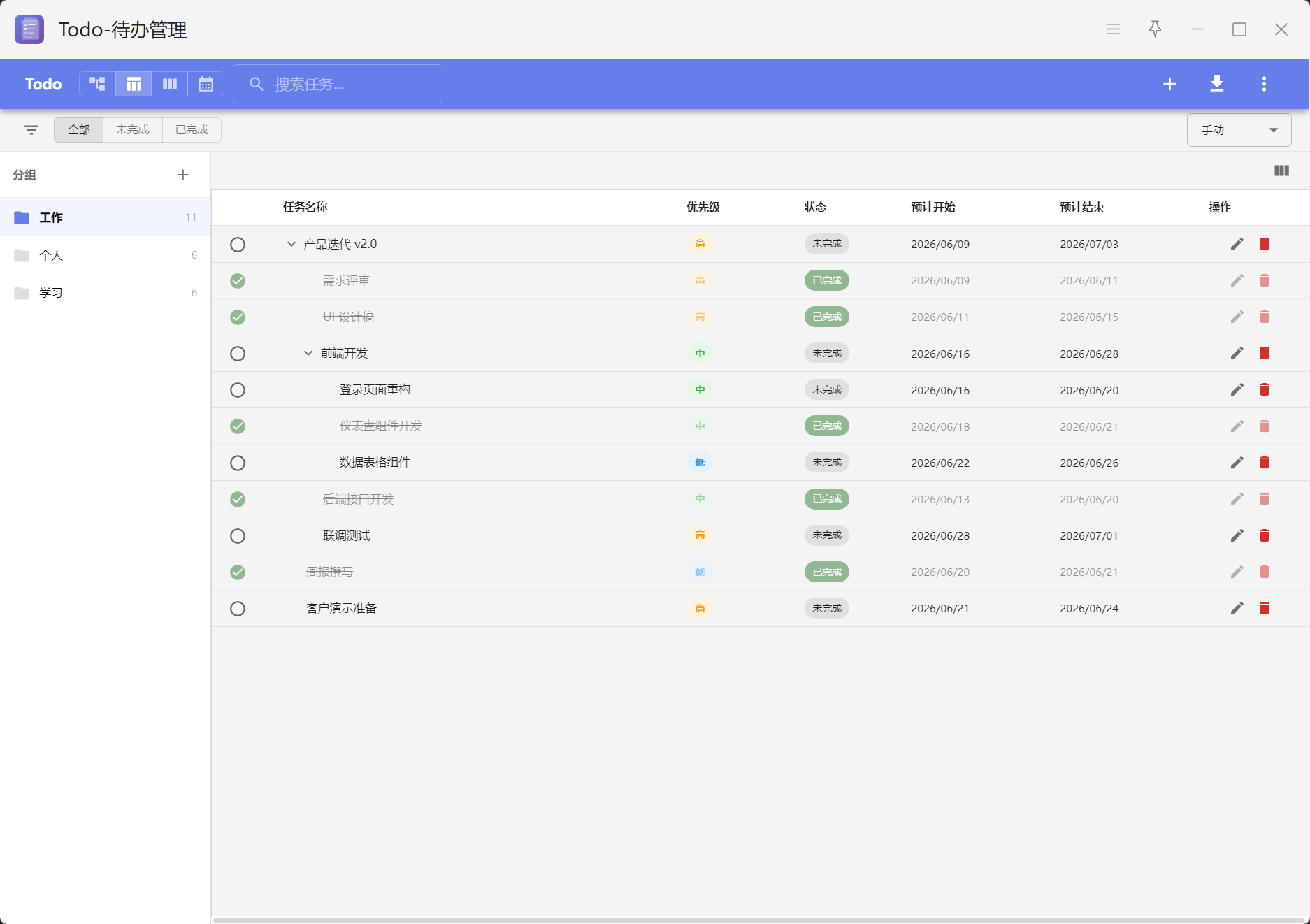Collapse the 前端开发 subtasks

[x=308, y=353]
